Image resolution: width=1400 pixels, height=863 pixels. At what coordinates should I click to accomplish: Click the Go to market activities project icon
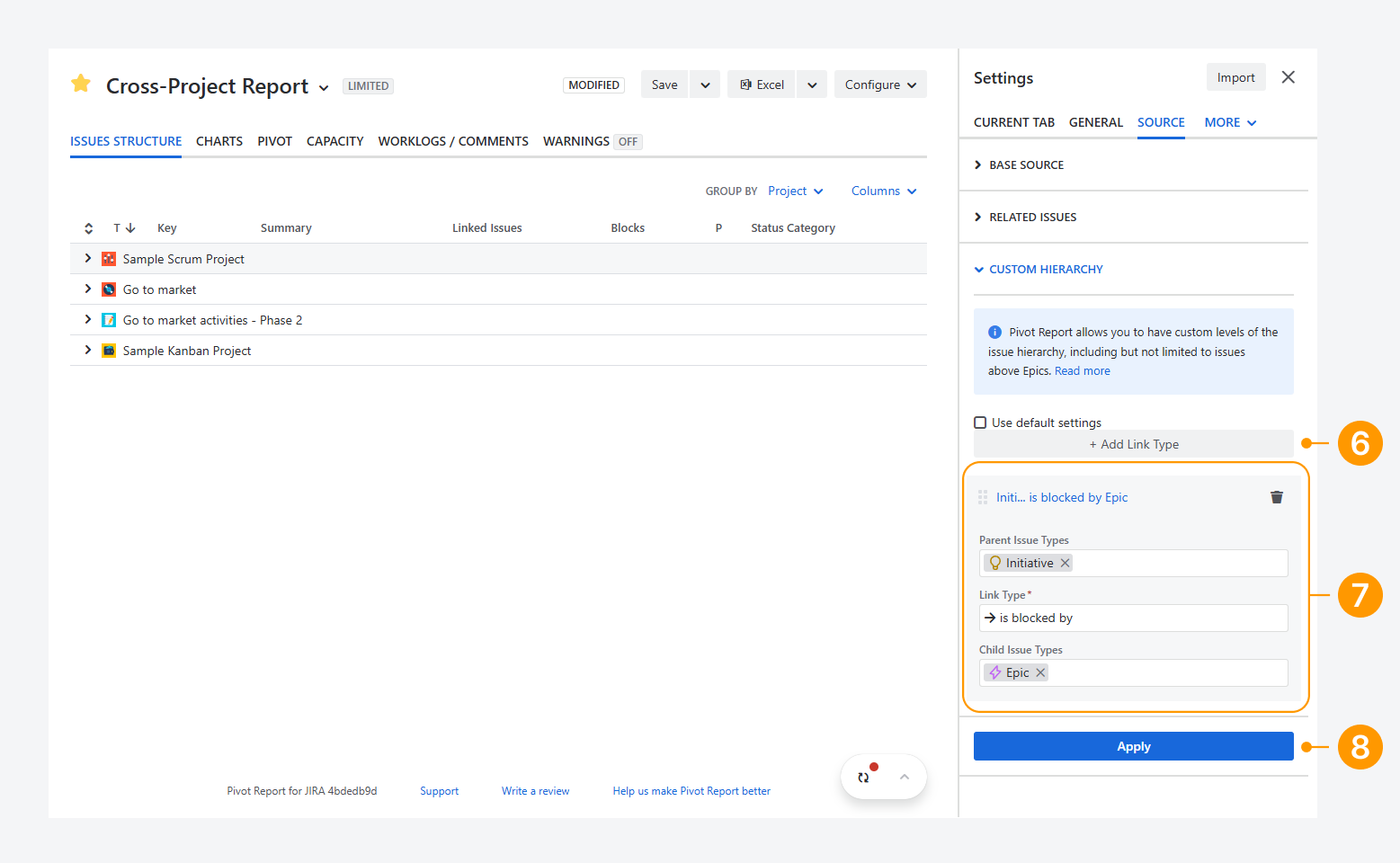click(109, 320)
